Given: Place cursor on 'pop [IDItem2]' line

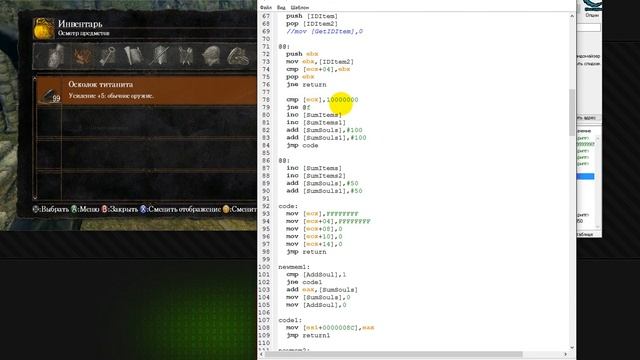Looking at the screenshot, I should tap(311, 24).
